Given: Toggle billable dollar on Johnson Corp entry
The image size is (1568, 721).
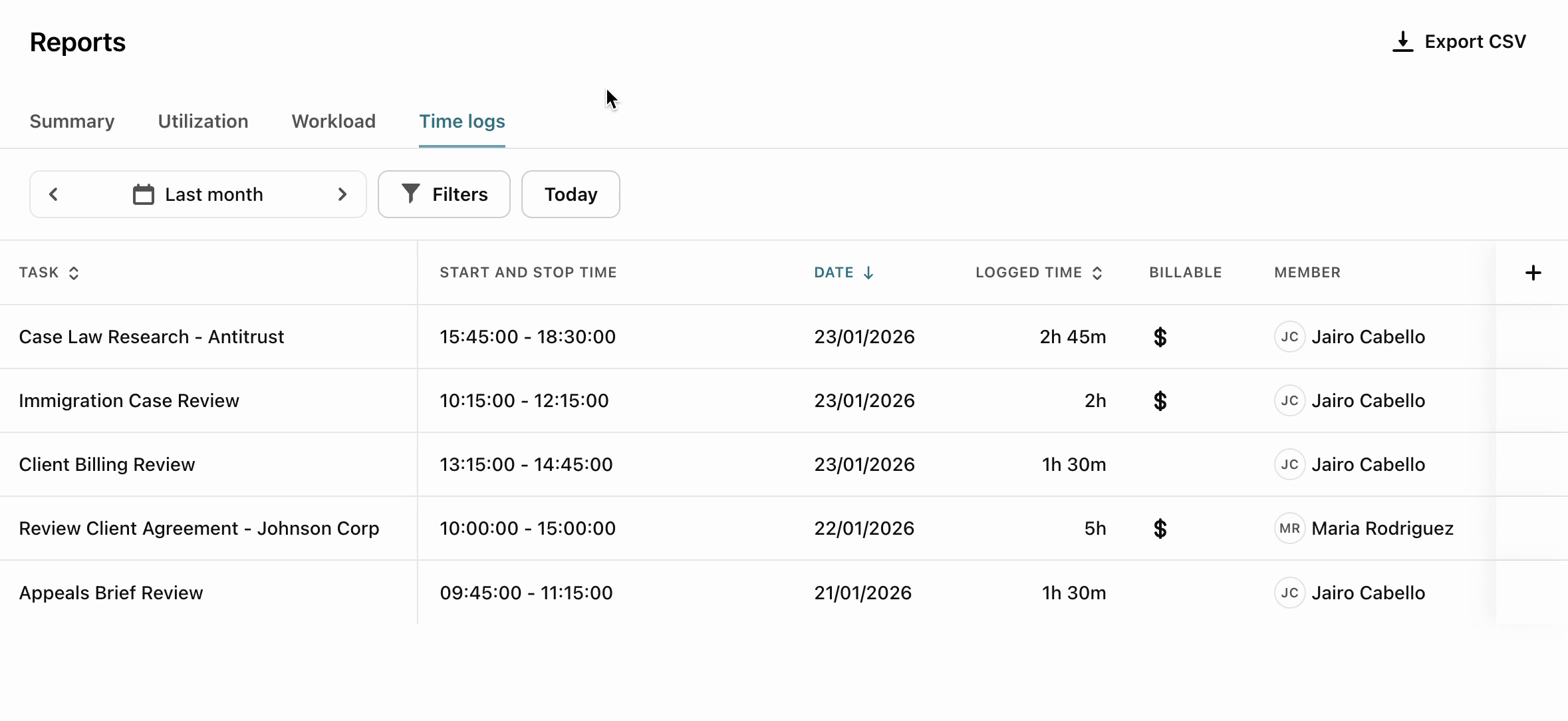Looking at the screenshot, I should [1160, 529].
